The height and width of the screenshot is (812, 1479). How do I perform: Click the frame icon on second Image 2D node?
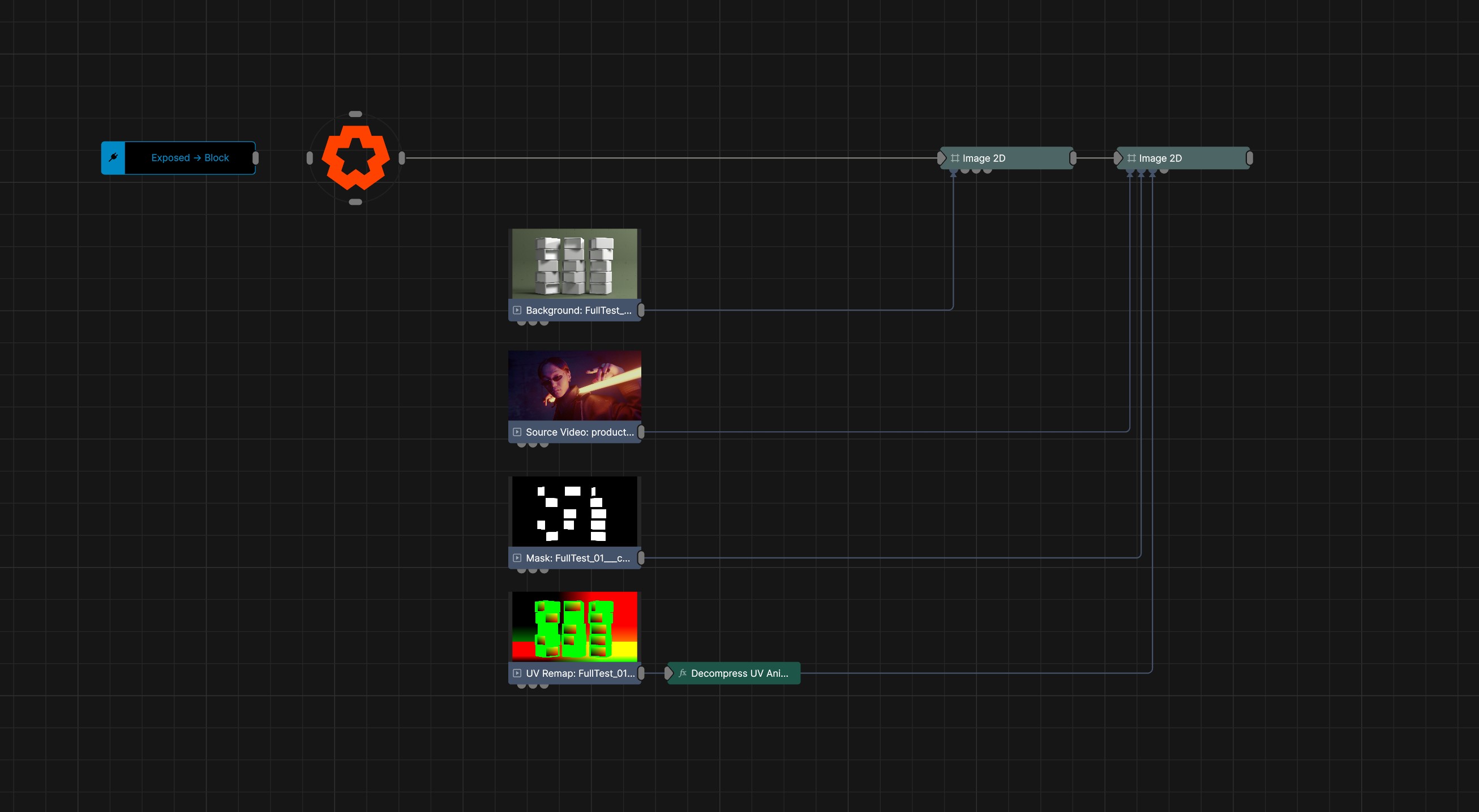coord(1131,158)
